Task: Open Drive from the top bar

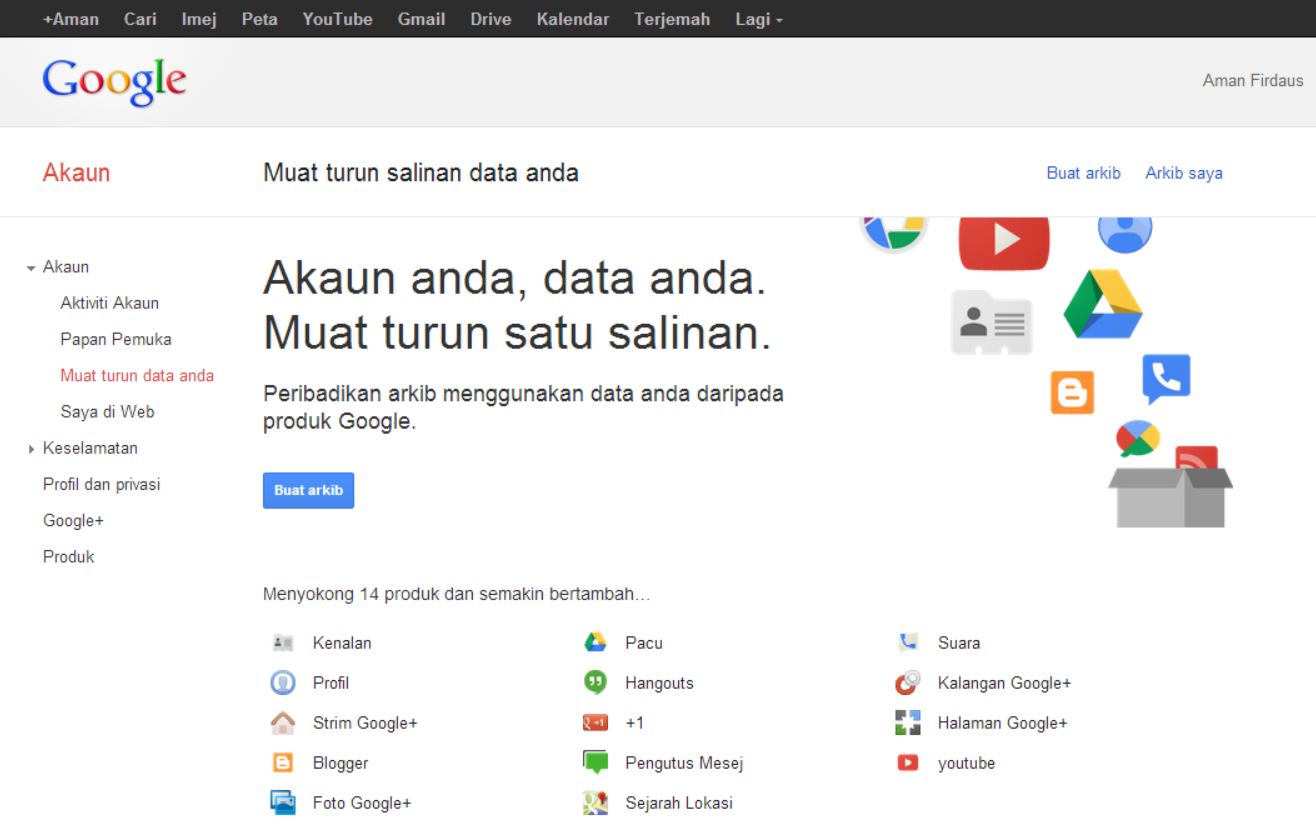Action: coord(491,19)
